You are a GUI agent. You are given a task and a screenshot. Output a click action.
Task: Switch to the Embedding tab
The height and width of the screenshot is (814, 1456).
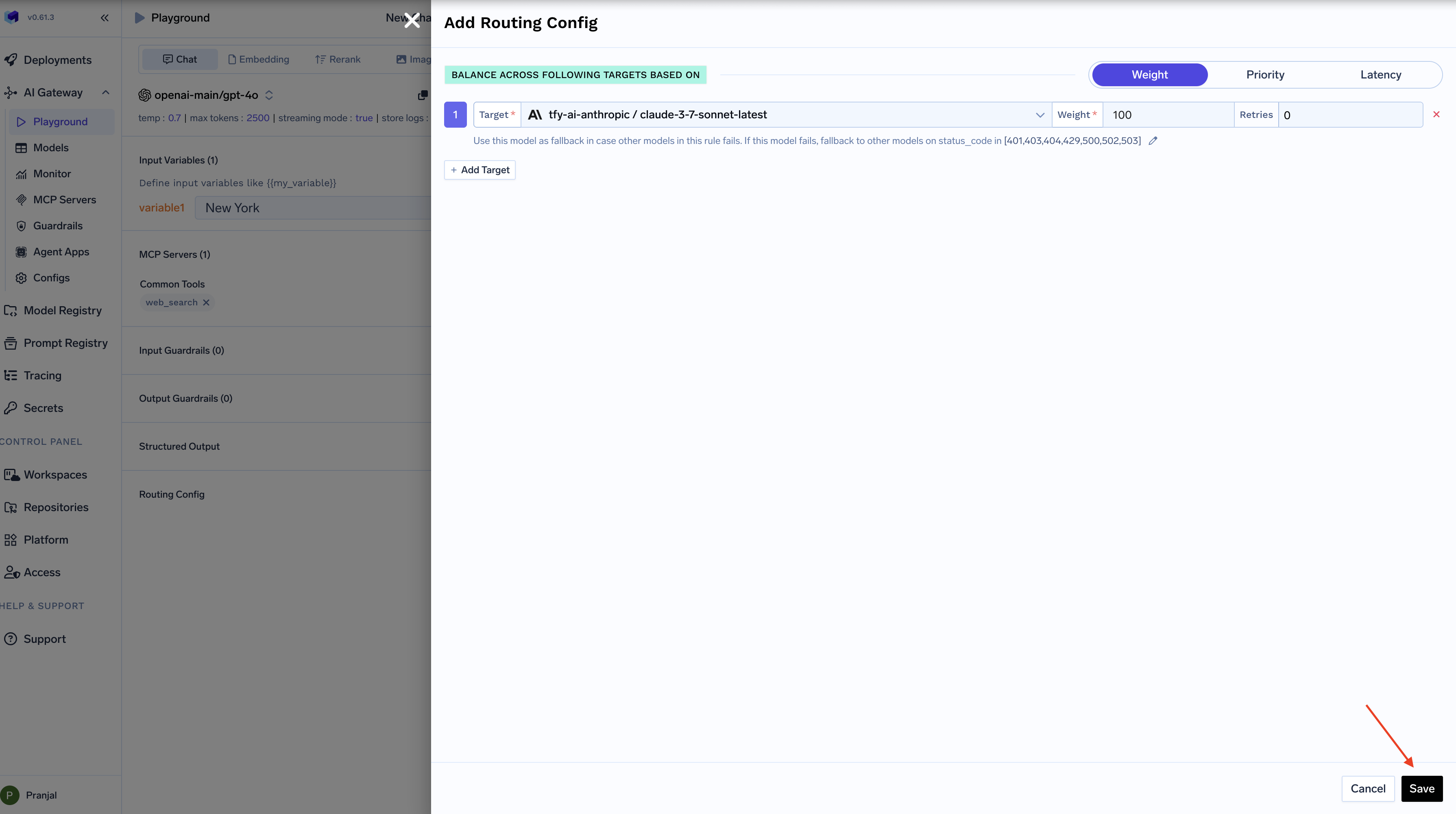(x=258, y=59)
